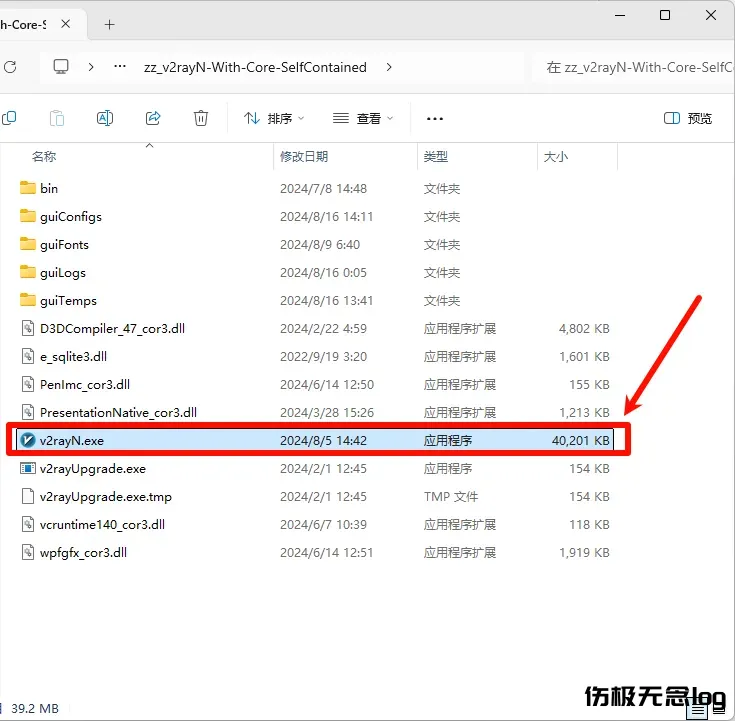Select the wpfgfx_cor3.dll file name
The image size is (735, 721).
click(x=83, y=552)
